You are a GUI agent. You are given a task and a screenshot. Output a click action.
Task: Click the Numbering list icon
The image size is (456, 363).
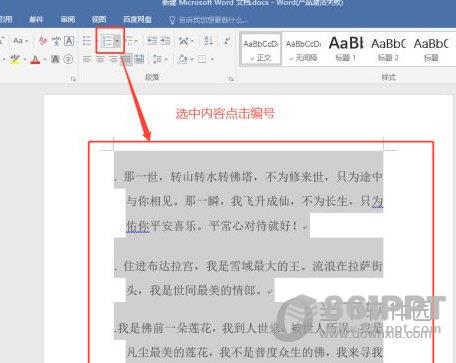pos(106,41)
